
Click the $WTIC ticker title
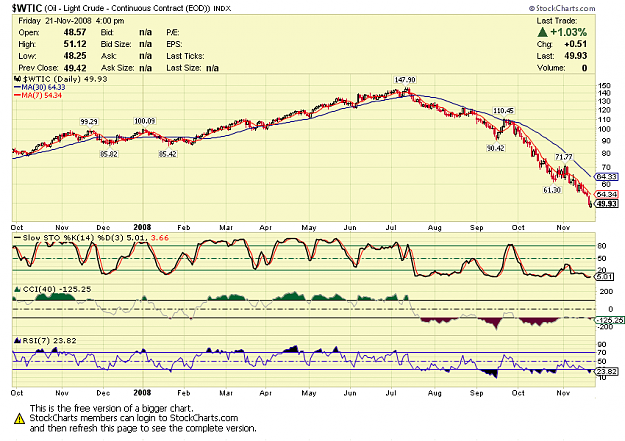[27, 8]
